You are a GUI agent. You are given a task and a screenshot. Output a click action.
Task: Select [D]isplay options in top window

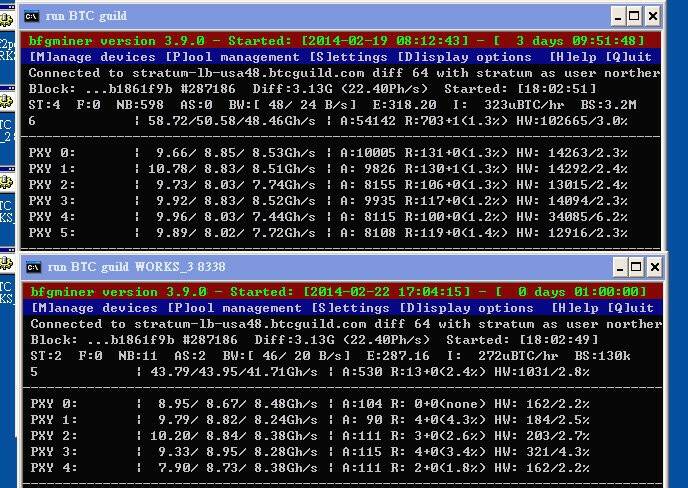[x=464, y=57]
